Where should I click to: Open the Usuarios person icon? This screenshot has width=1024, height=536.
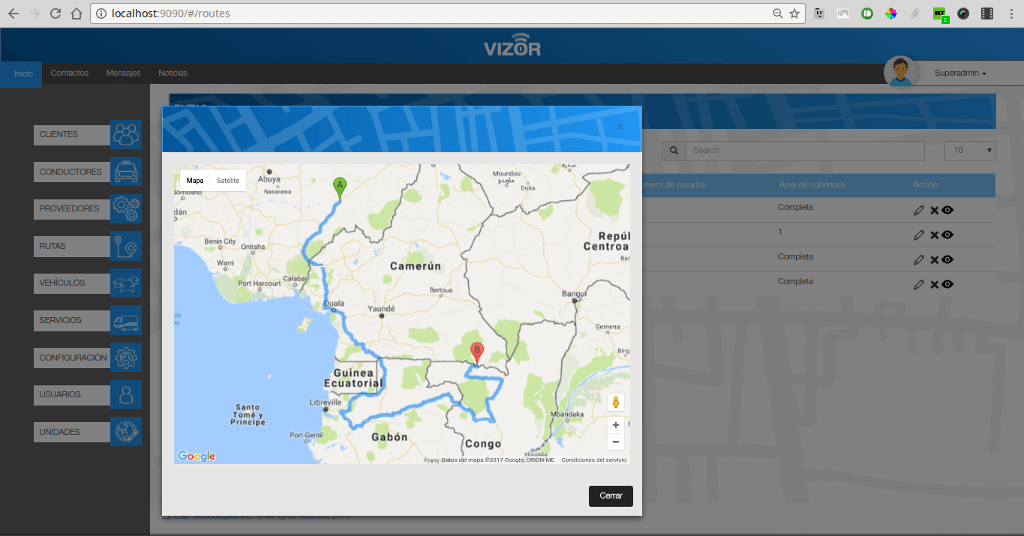coord(126,395)
